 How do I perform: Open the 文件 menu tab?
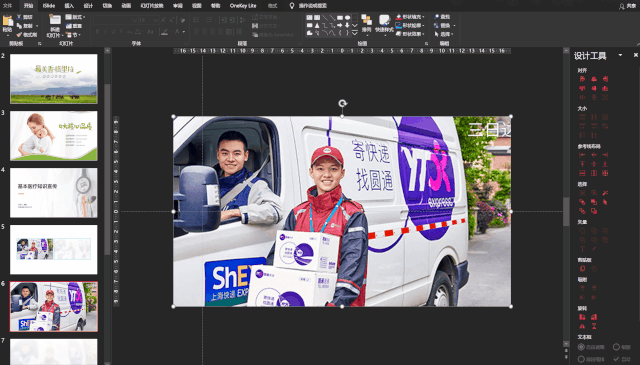tap(7, 6)
